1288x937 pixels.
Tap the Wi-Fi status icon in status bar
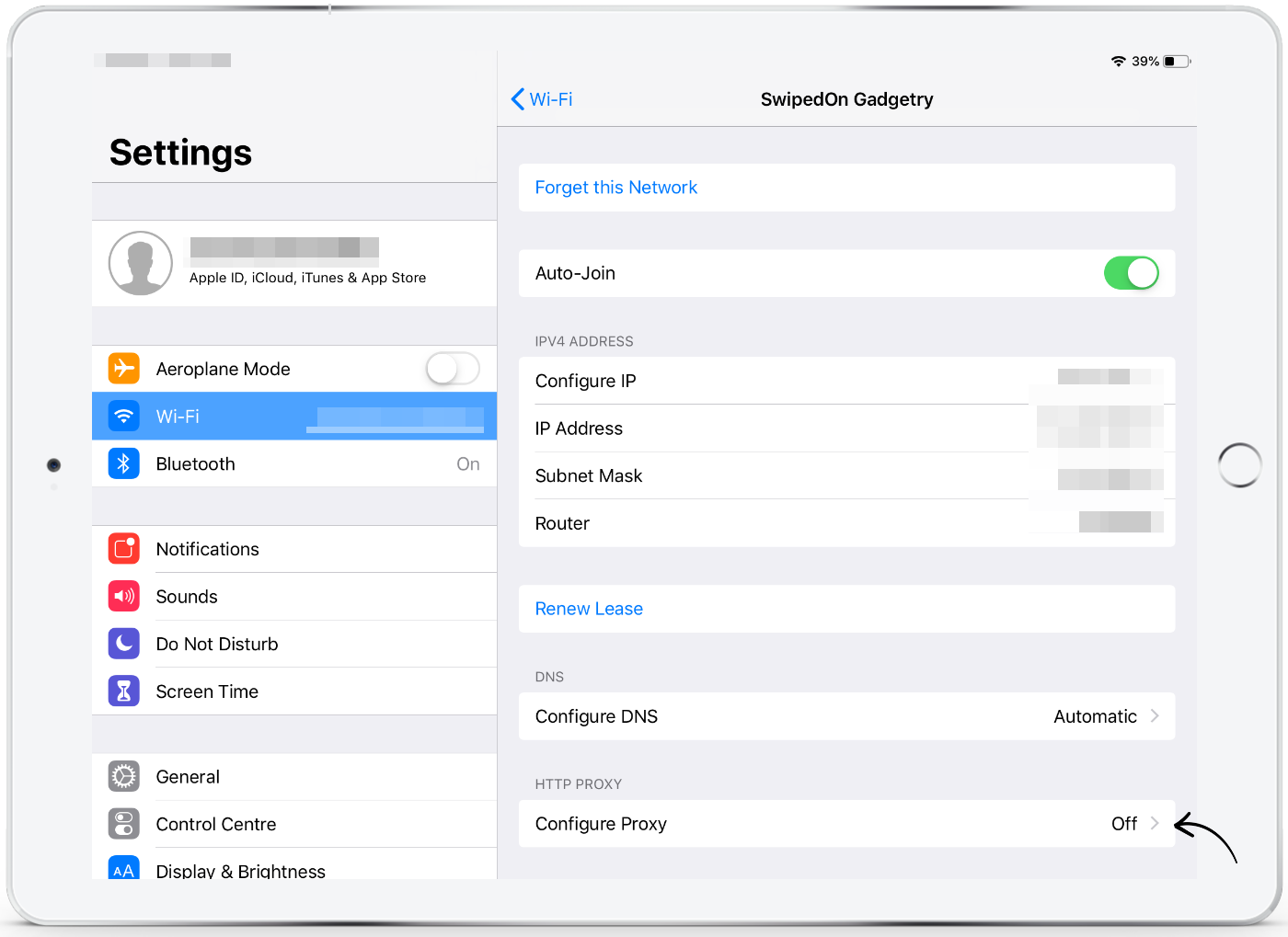point(1119,62)
